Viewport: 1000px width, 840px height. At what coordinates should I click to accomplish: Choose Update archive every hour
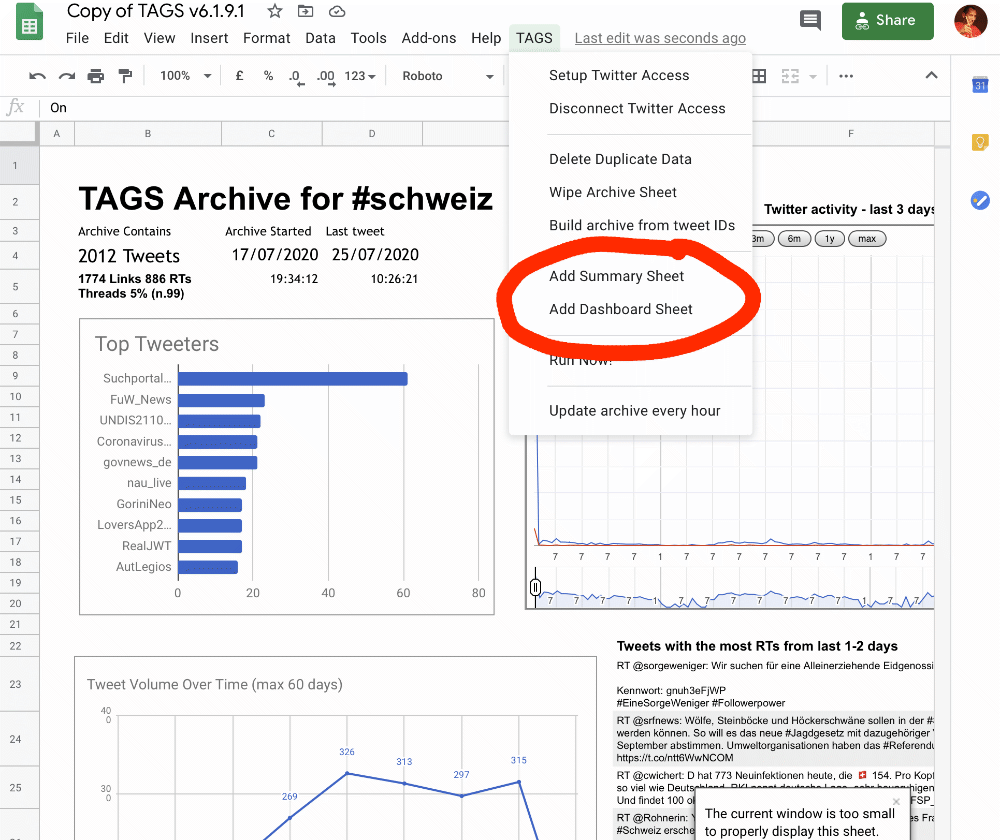631,411
